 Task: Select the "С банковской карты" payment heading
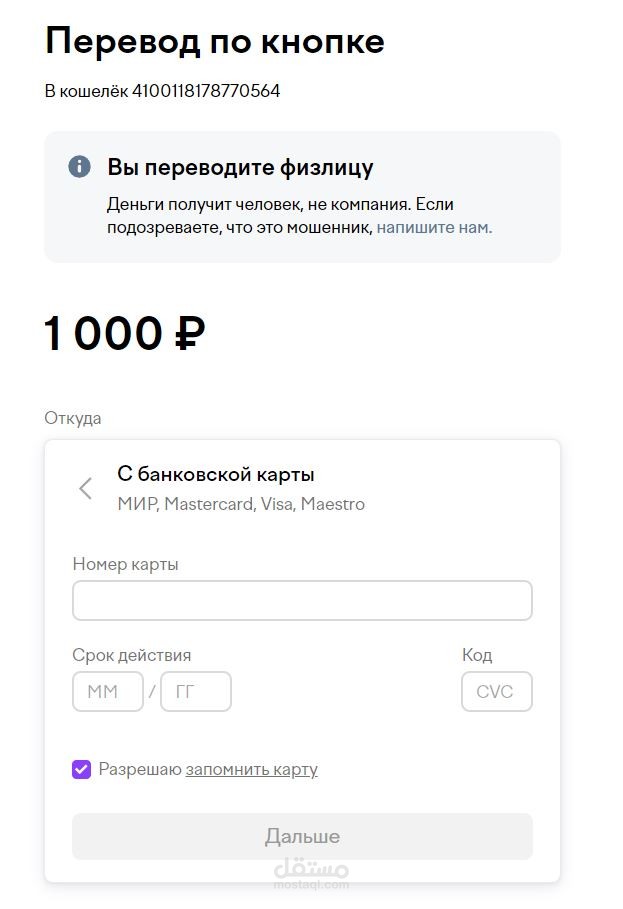[x=216, y=474]
